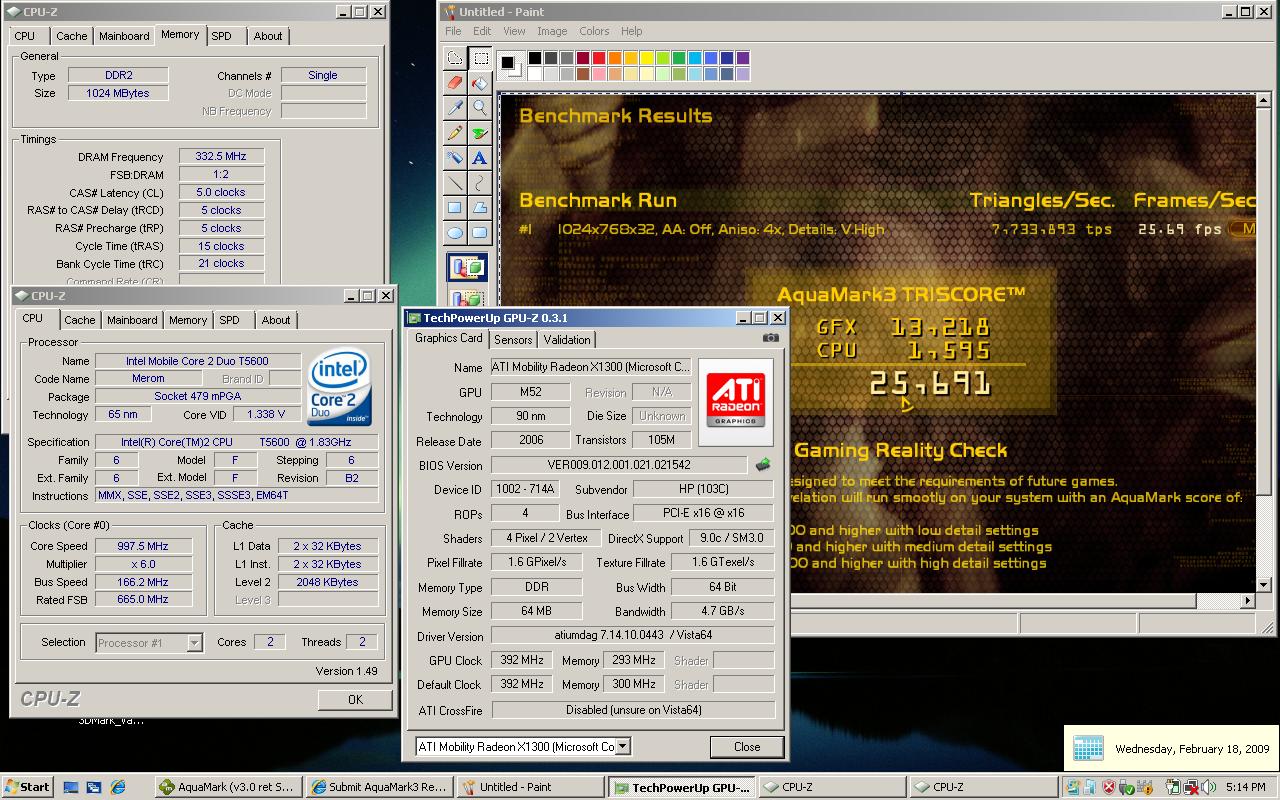The width and height of the screenshot is (1280, 800).
Task: Click the GPU-Z Name field showing ATI Mobility Radeon X1300
Action: tap(591, 367)
